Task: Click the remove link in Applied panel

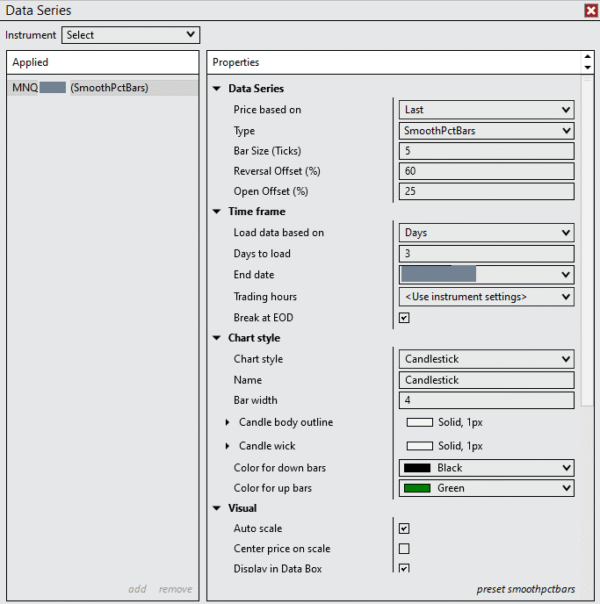Action: coord(175,589)
